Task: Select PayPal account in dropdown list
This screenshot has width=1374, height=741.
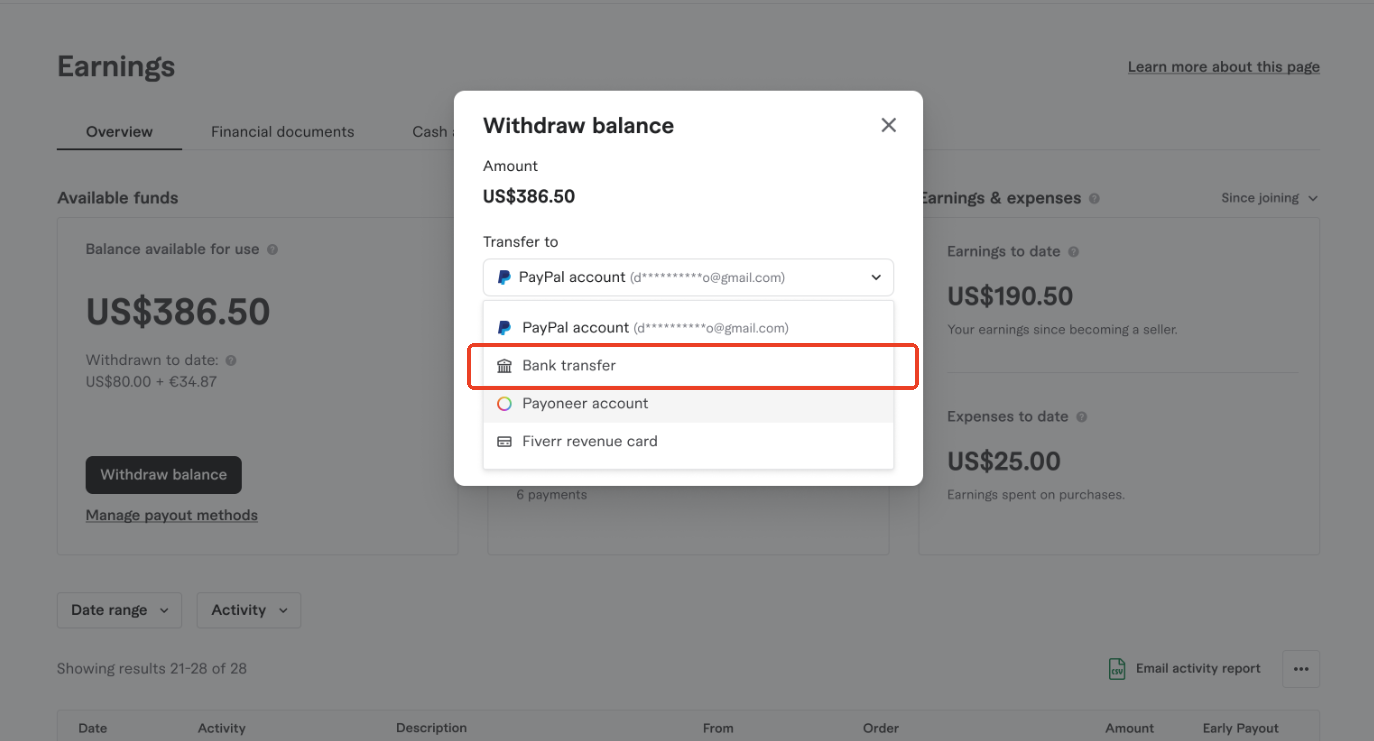Action: pyautogui.click(x=688, y=328)
